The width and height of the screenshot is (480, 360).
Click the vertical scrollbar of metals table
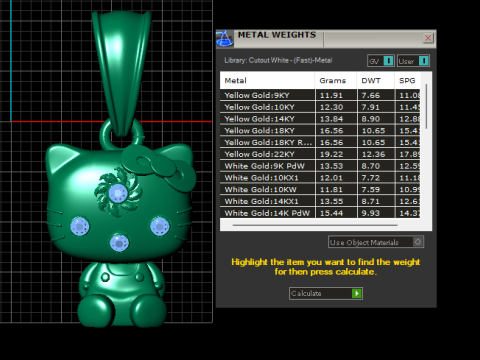[426, 107]
